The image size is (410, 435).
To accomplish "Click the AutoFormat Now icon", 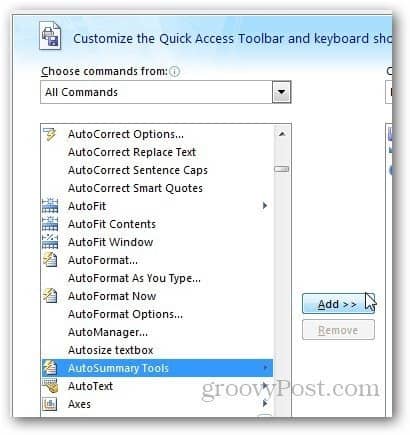I will point(50,296).
